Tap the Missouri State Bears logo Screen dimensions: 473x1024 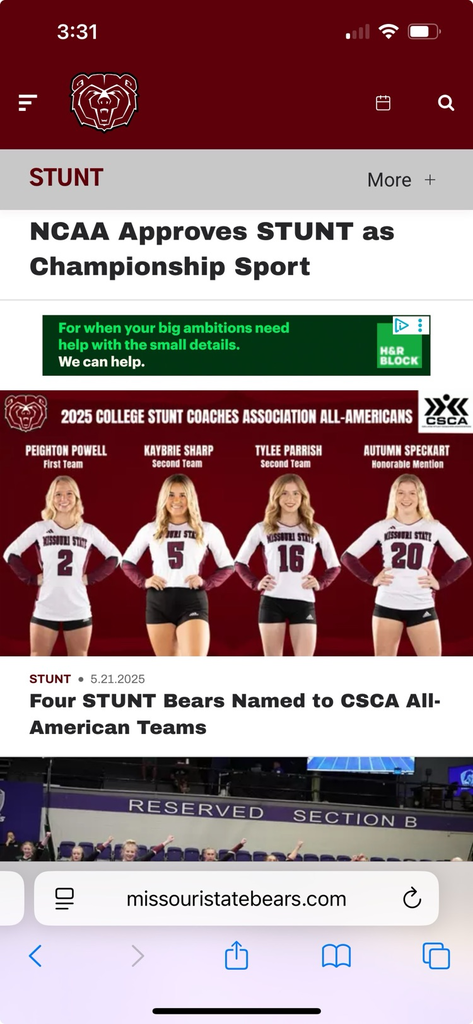(105, 102)
